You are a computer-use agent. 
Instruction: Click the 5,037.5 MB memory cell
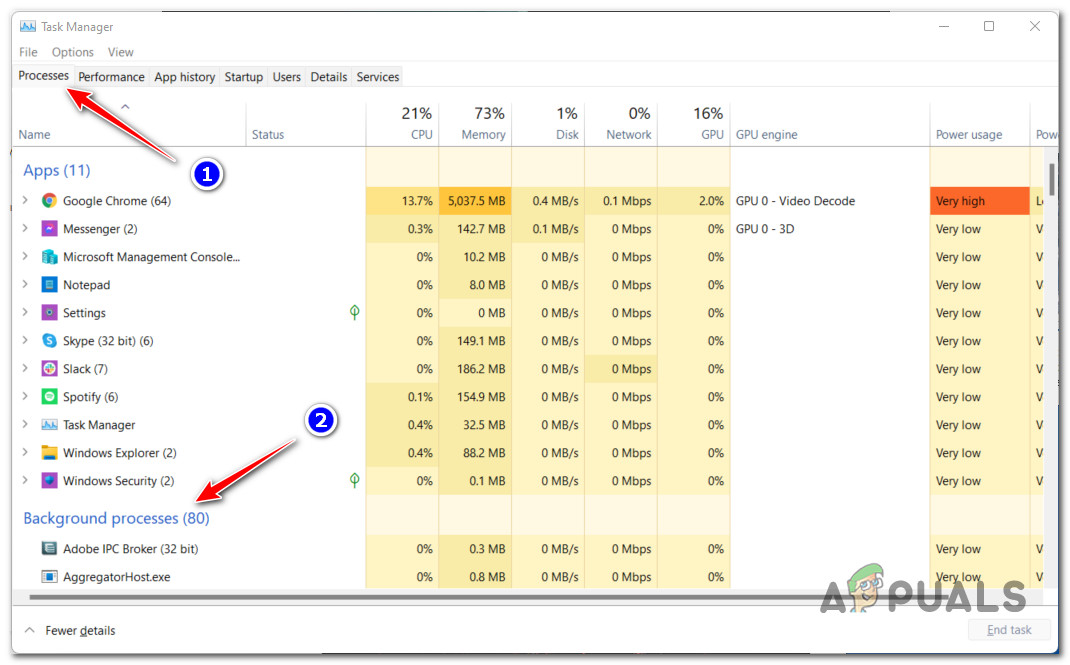tap(475, 201)
